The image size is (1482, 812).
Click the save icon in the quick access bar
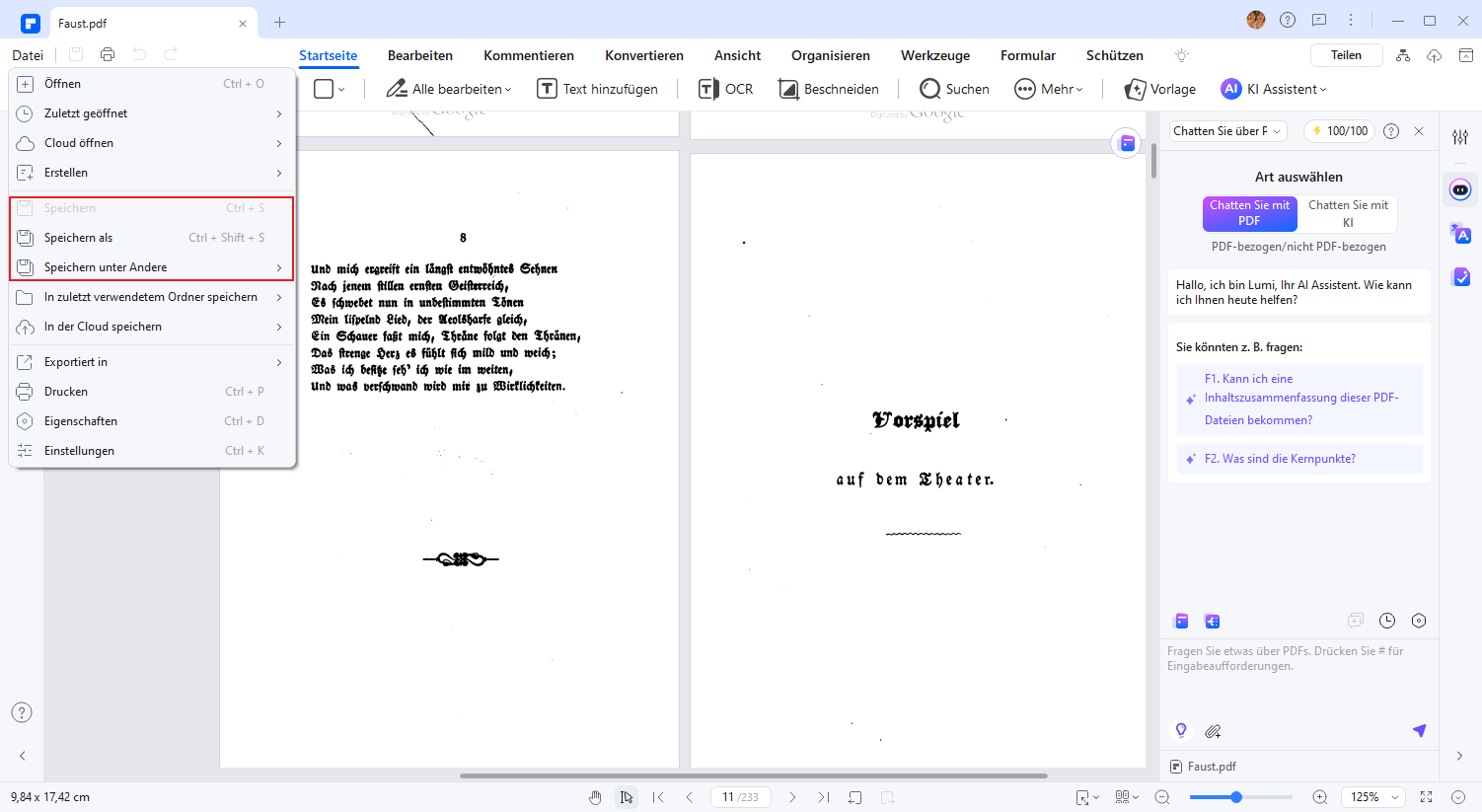pos(76,55)
